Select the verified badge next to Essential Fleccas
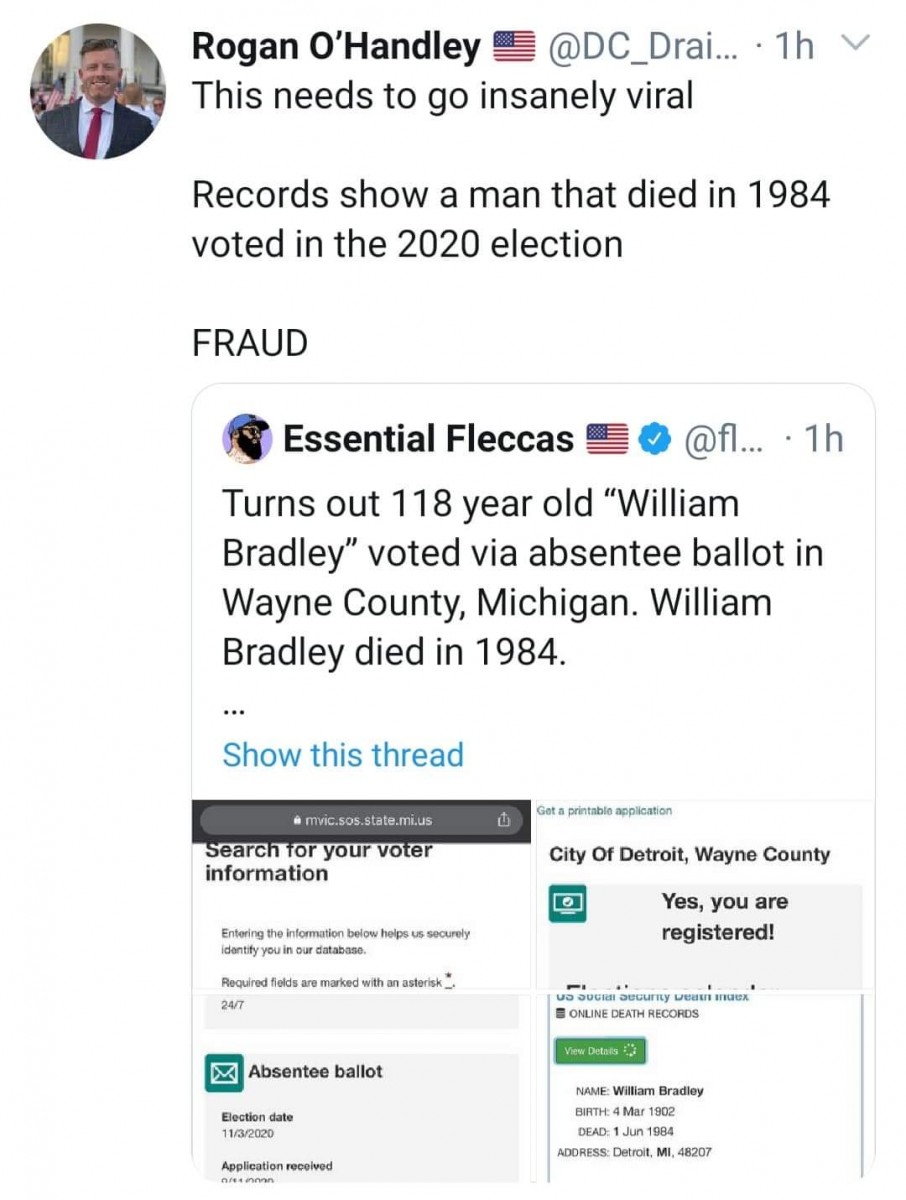This screenshot has height=1200, width=906. point(655,437)
